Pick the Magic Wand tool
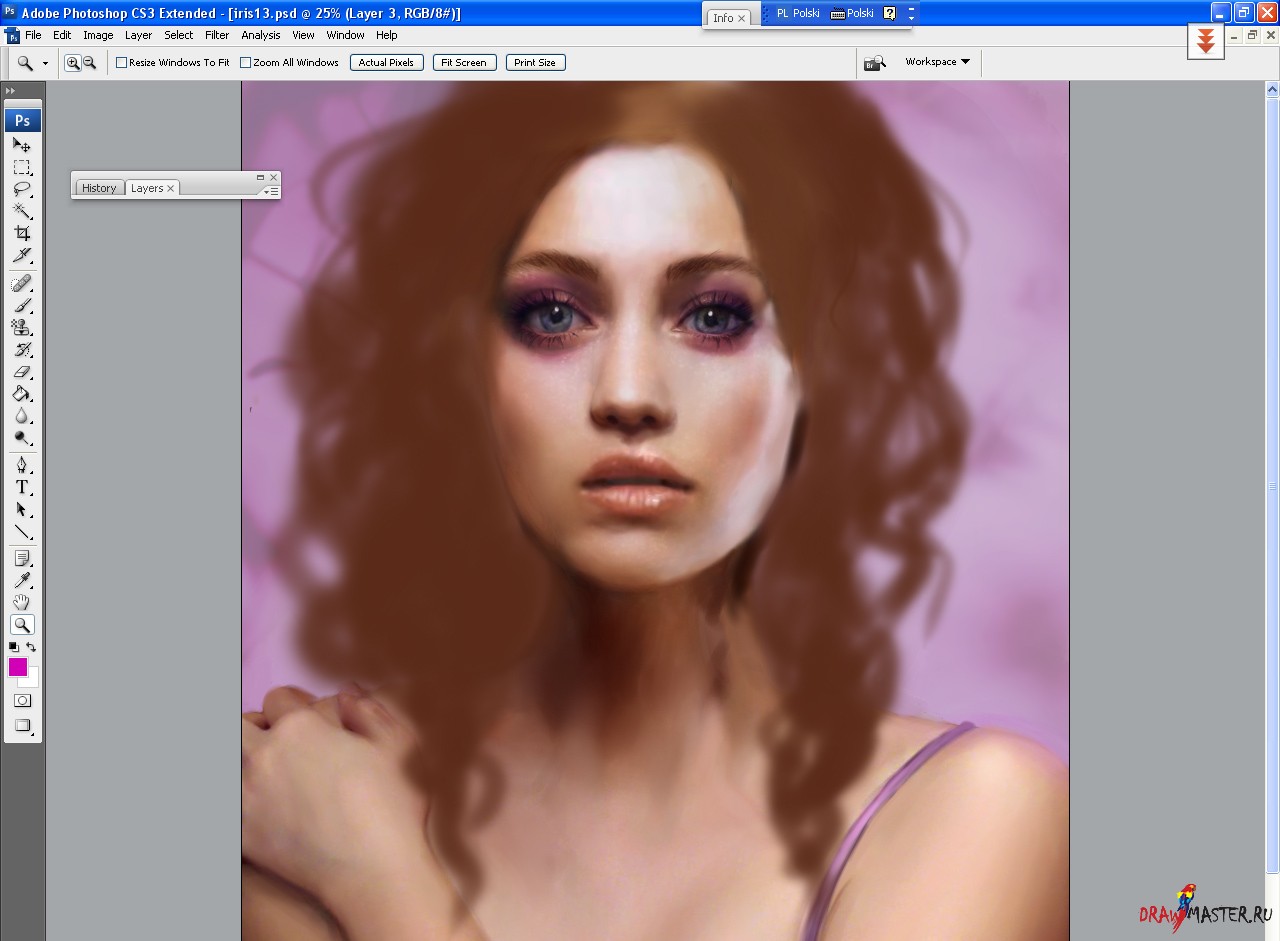Viewport: 1280px width, 941px height. [x=21, y=211]
